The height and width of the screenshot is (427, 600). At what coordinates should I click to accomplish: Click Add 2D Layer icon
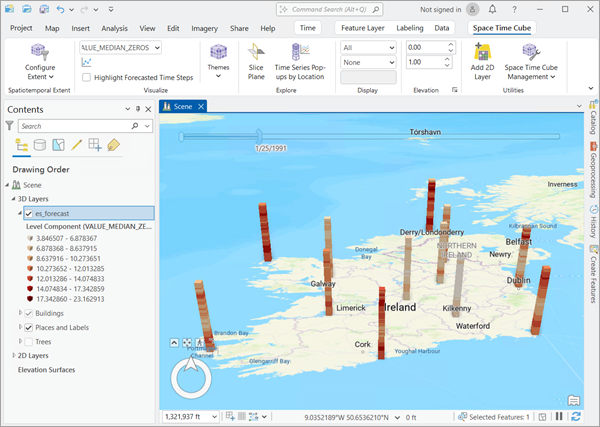(483, 61)
